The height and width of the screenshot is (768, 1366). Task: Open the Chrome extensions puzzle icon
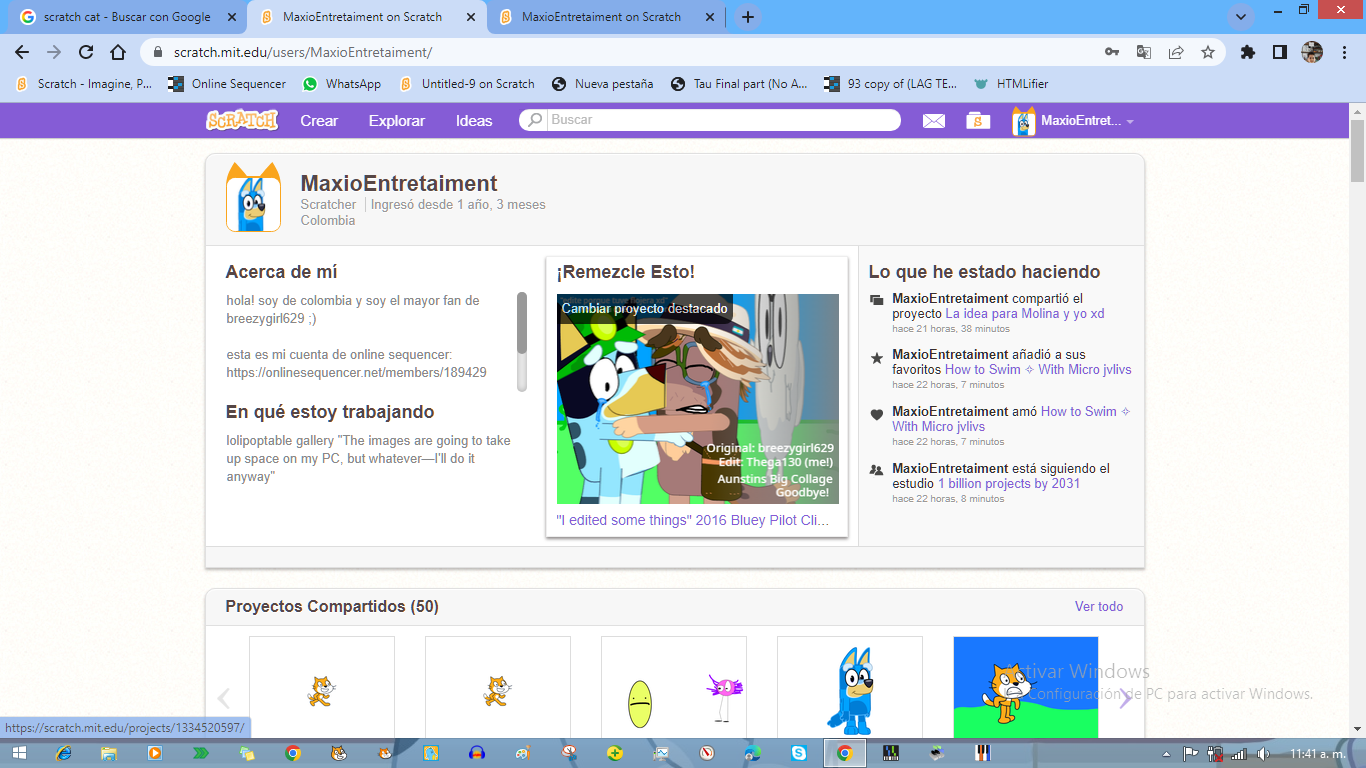tap(1248, 52)
